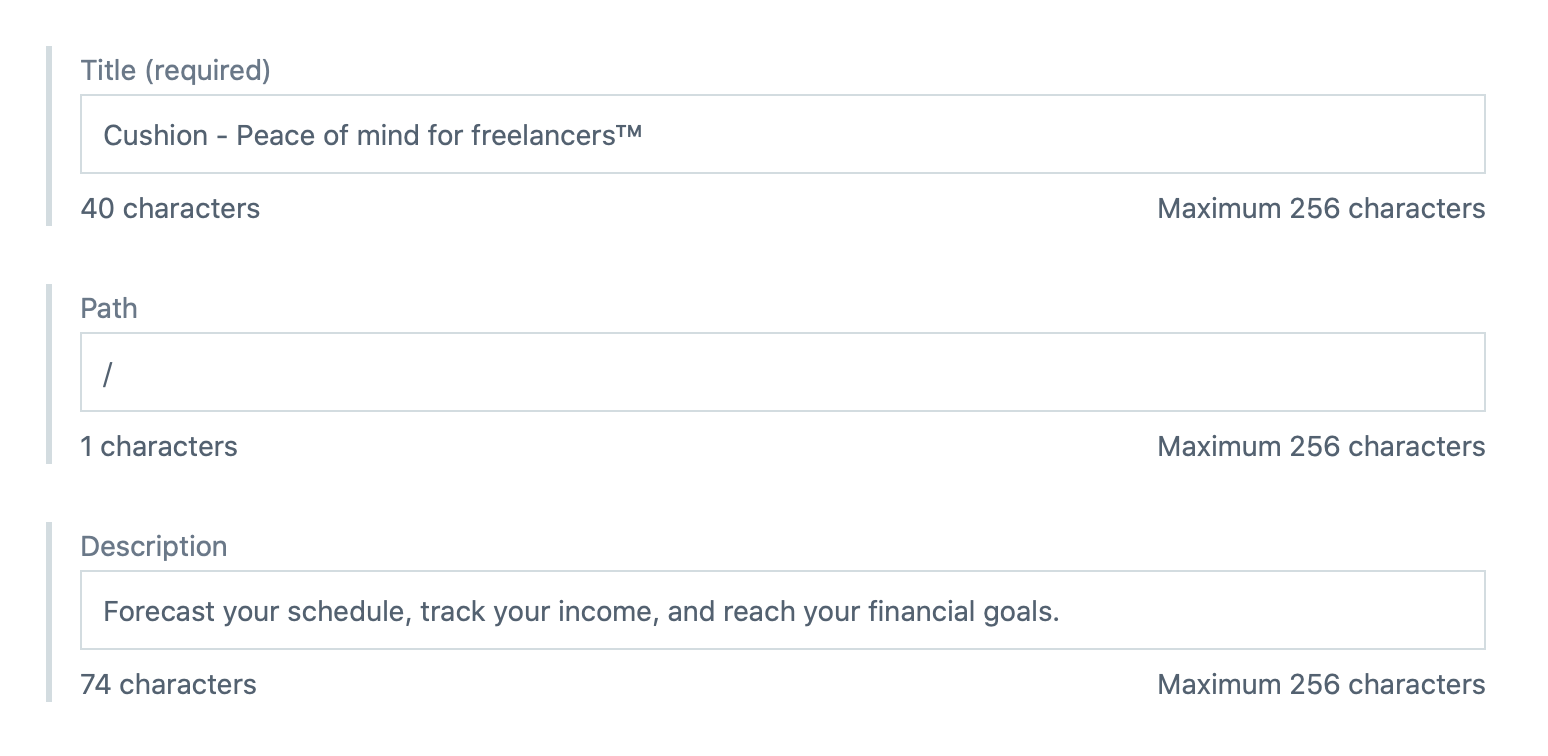1548x756 pixels.
Task: Click the maximum characters note under Path
Action: coord(1320,446)
